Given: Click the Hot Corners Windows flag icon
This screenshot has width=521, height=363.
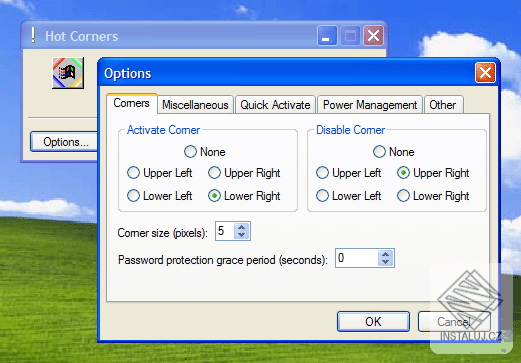Looking at the screenshot, I should 68,73.
